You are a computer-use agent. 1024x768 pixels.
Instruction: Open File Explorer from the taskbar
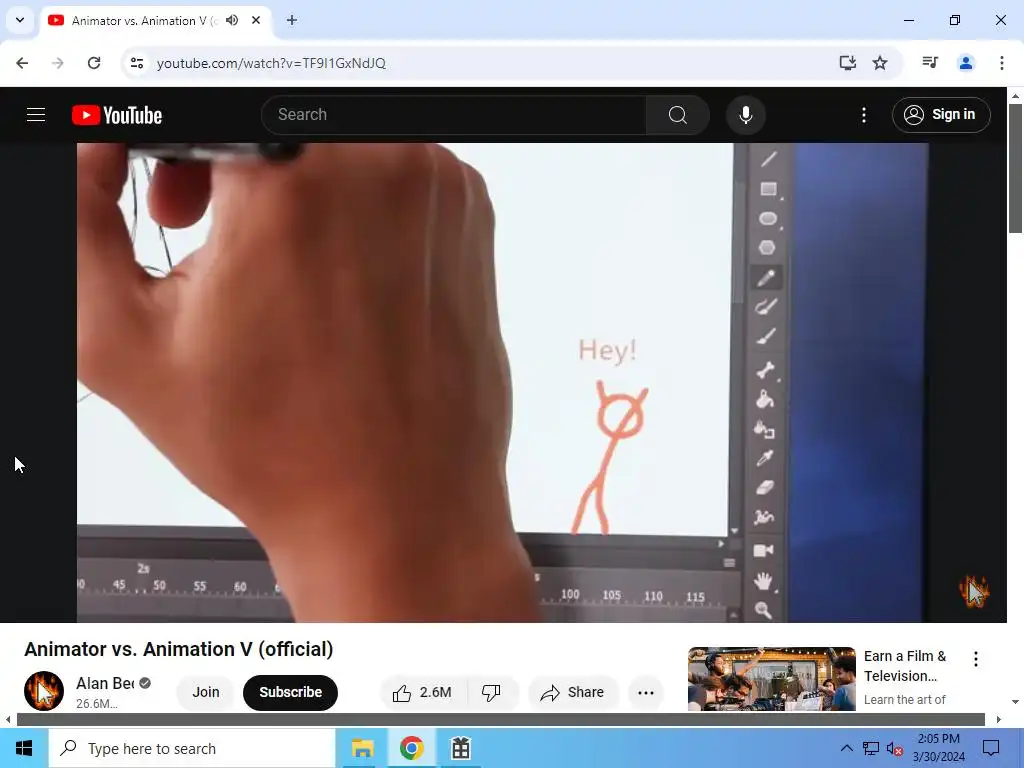point(362,748)
